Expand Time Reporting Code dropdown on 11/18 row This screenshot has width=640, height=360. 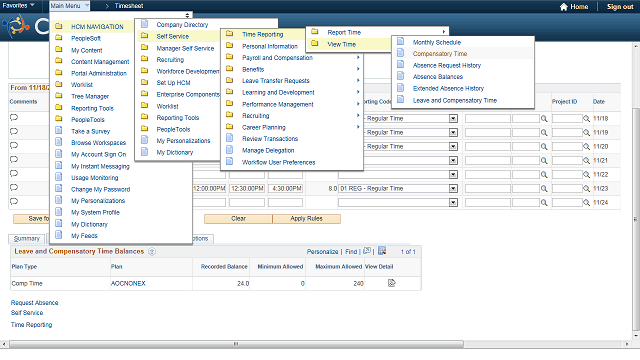(x=453, y=118)
